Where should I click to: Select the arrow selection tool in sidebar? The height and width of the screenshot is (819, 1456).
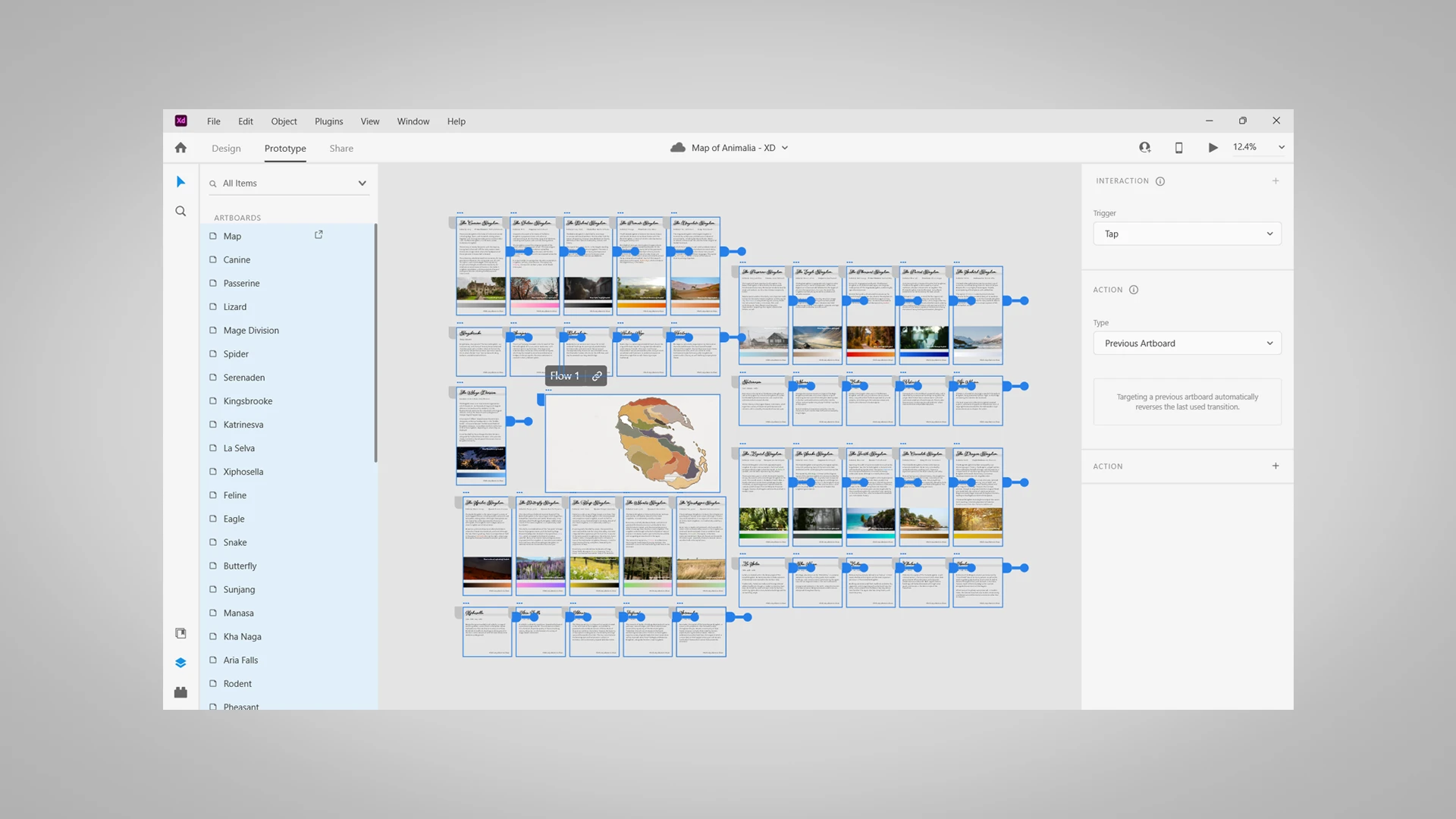pos(180,181)
